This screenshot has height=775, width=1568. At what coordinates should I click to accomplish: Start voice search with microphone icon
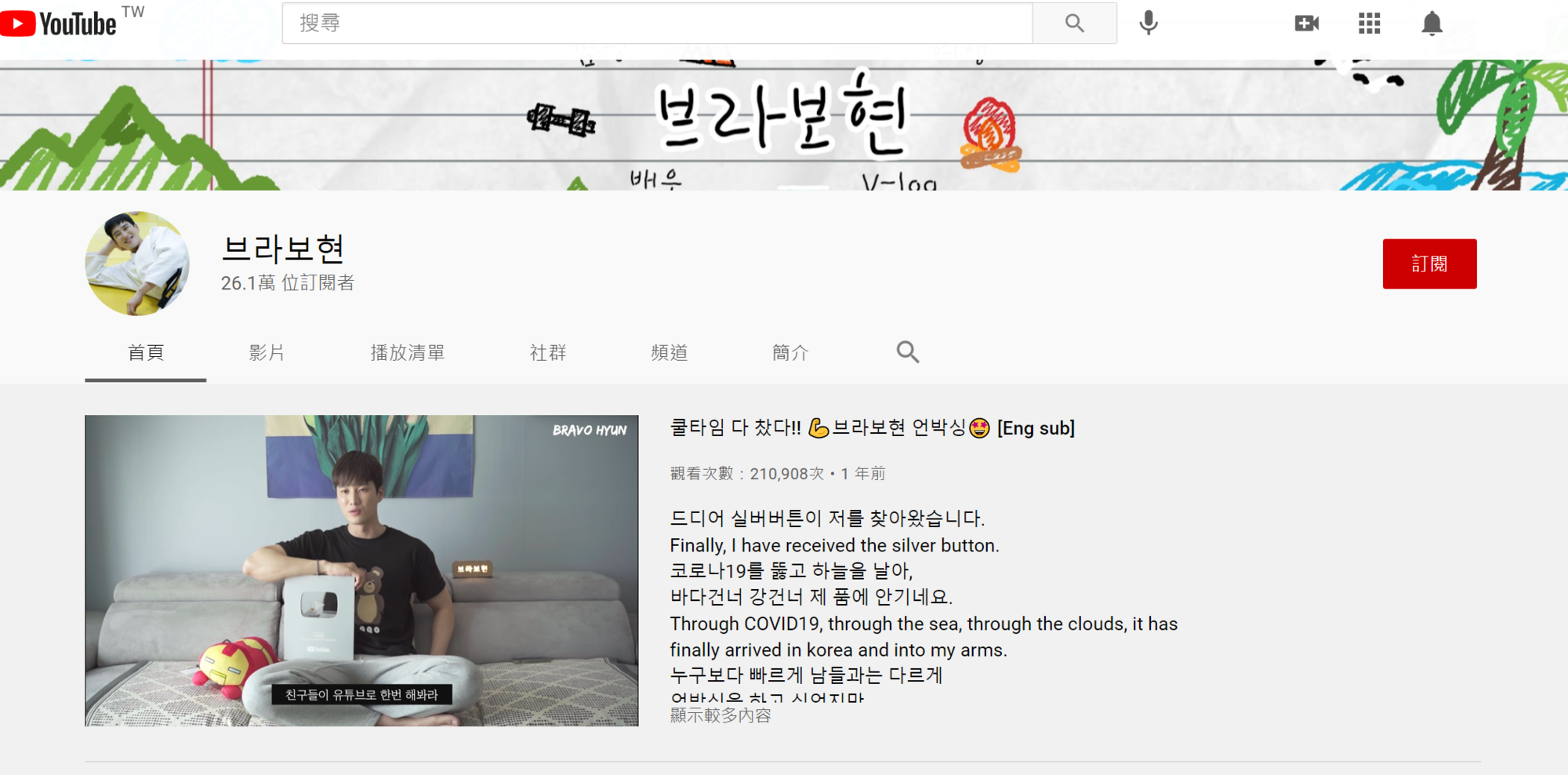tap(1149, 24)
